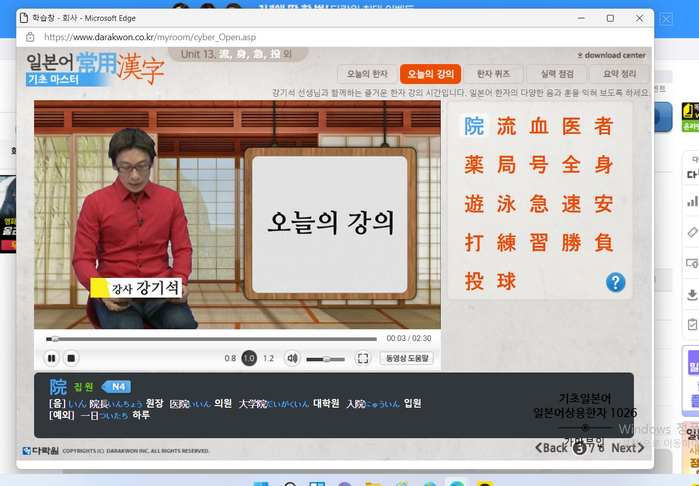Select the kanji 者
Screen dimensions: 699x486
pyautogui.click(x=603, y=126)
